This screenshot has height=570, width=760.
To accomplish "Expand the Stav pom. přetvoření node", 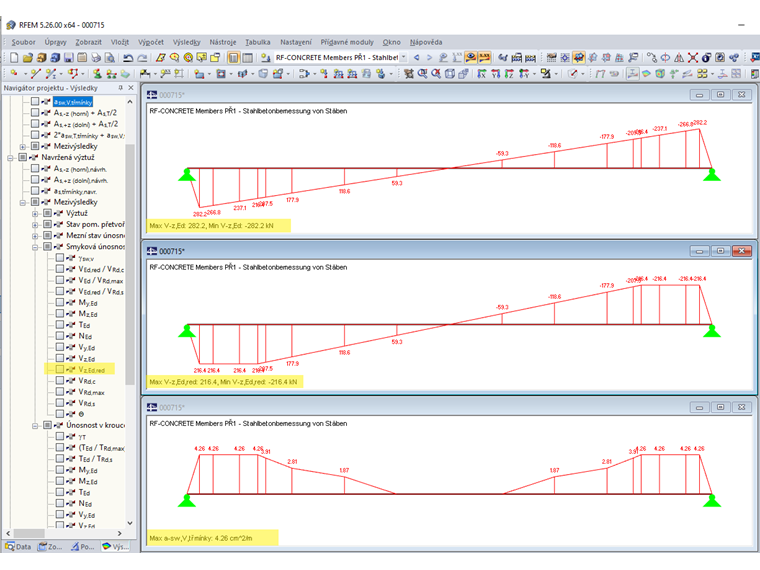I will click(x=35, y=224).
